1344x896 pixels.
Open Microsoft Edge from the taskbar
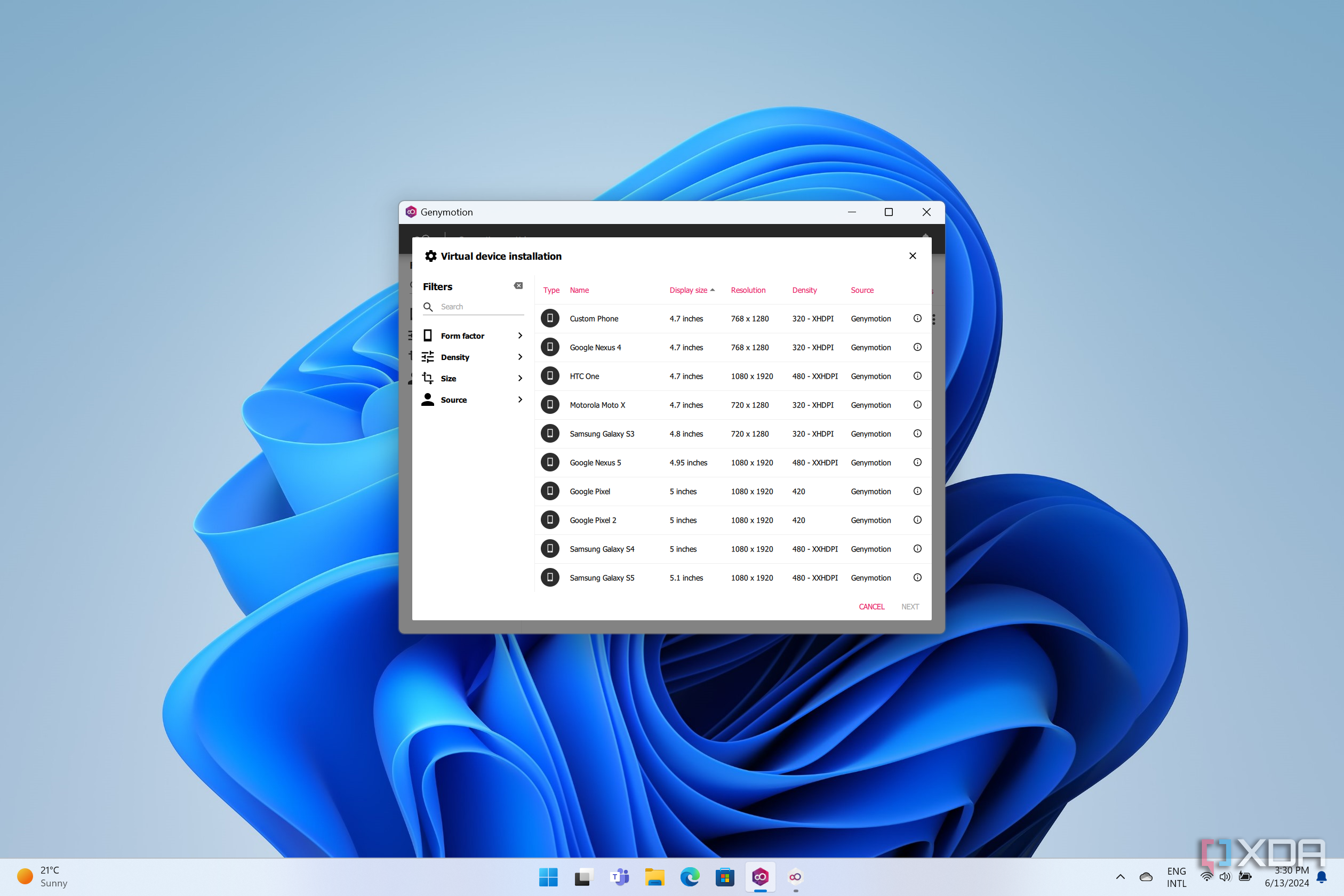690,877
